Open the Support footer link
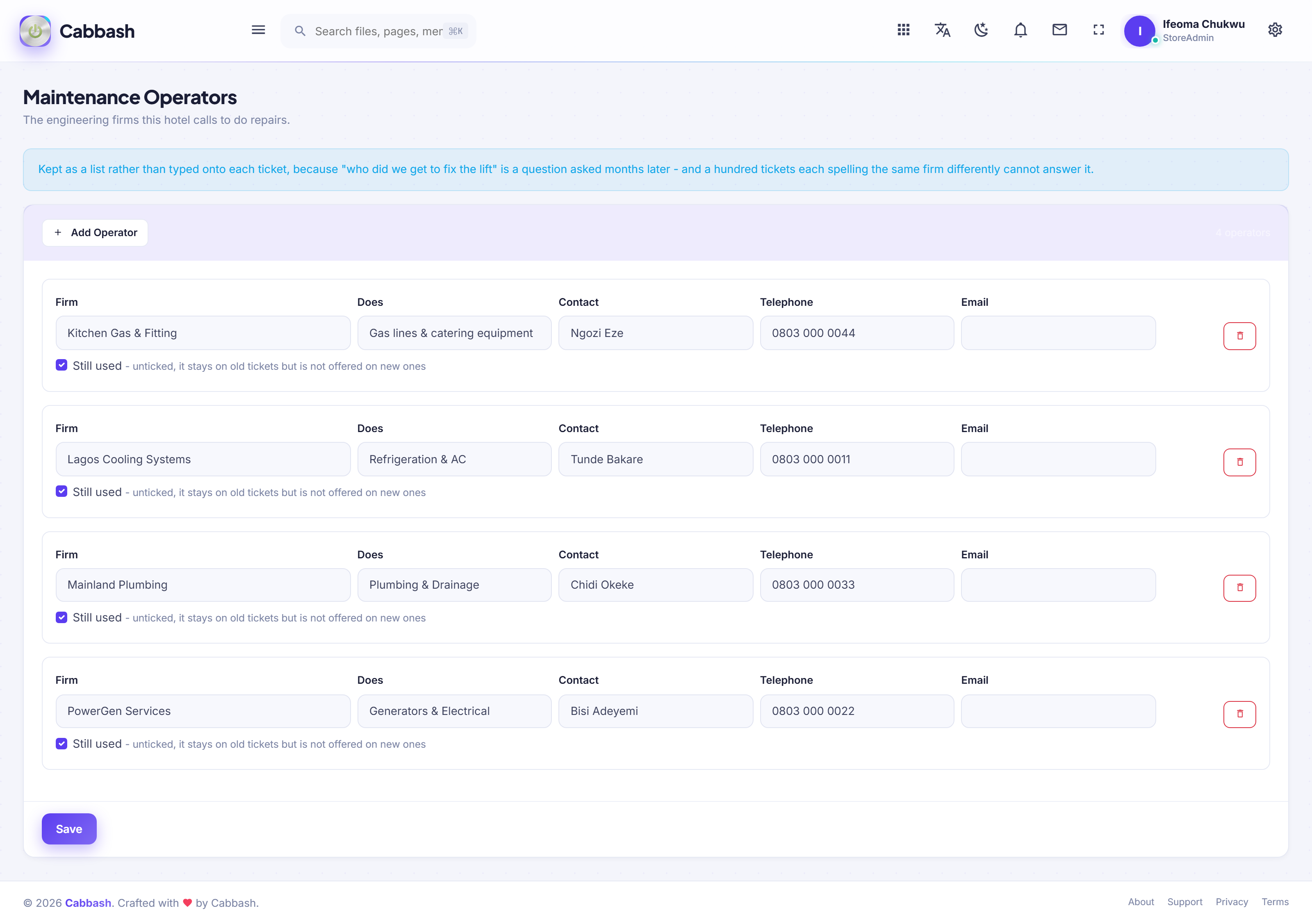Image resolution: width=1312 pixels, height=924 pixels. (x=1184, y=902)
